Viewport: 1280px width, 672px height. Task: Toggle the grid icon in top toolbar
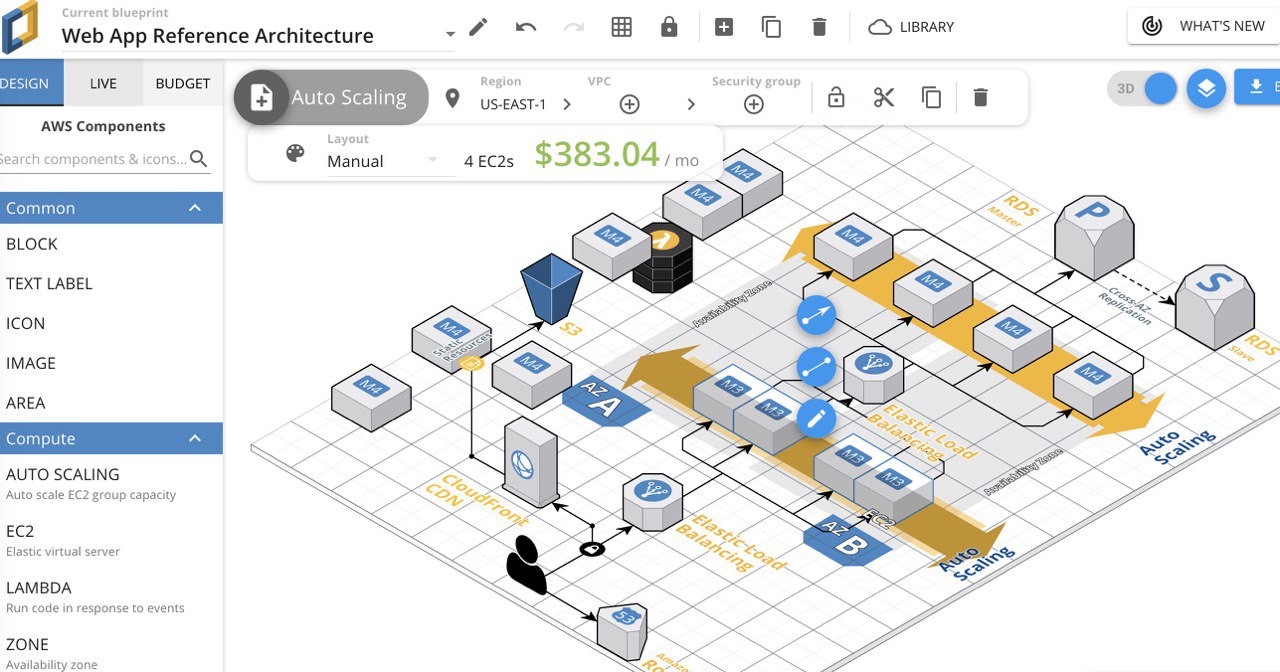point(622,27)
